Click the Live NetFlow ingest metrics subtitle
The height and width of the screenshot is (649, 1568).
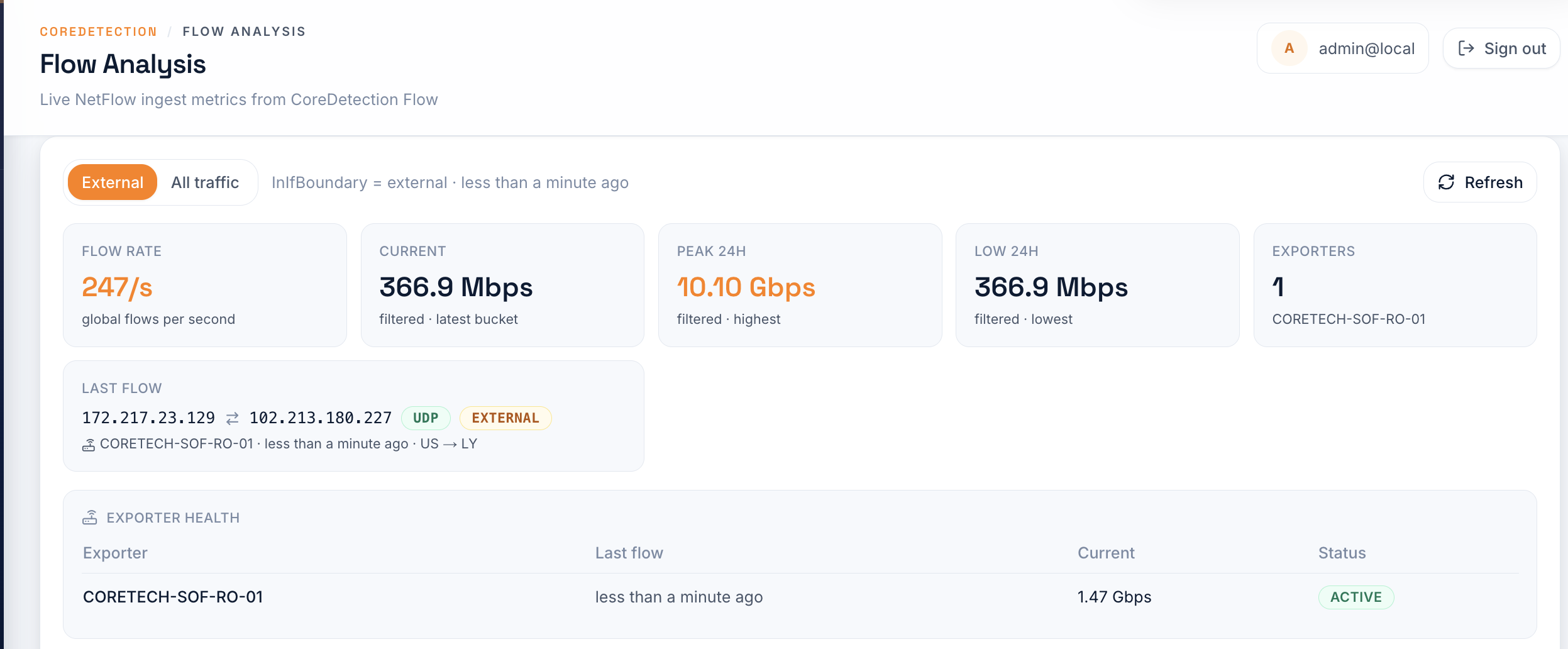[x=239, y=100]
